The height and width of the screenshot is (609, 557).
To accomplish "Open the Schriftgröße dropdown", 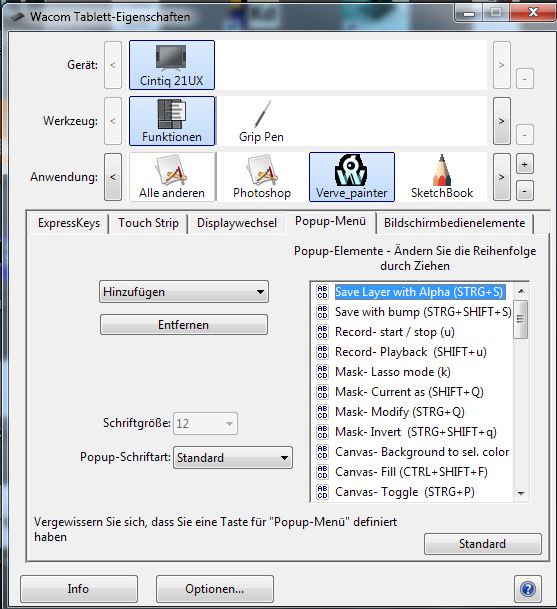I will click(205, 423).
